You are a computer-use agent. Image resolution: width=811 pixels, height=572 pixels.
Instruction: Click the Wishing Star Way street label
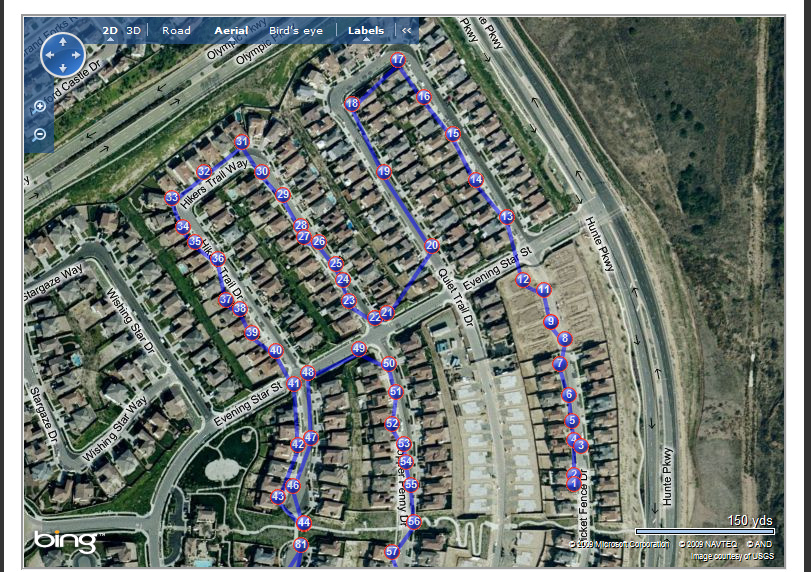(115, 429)
